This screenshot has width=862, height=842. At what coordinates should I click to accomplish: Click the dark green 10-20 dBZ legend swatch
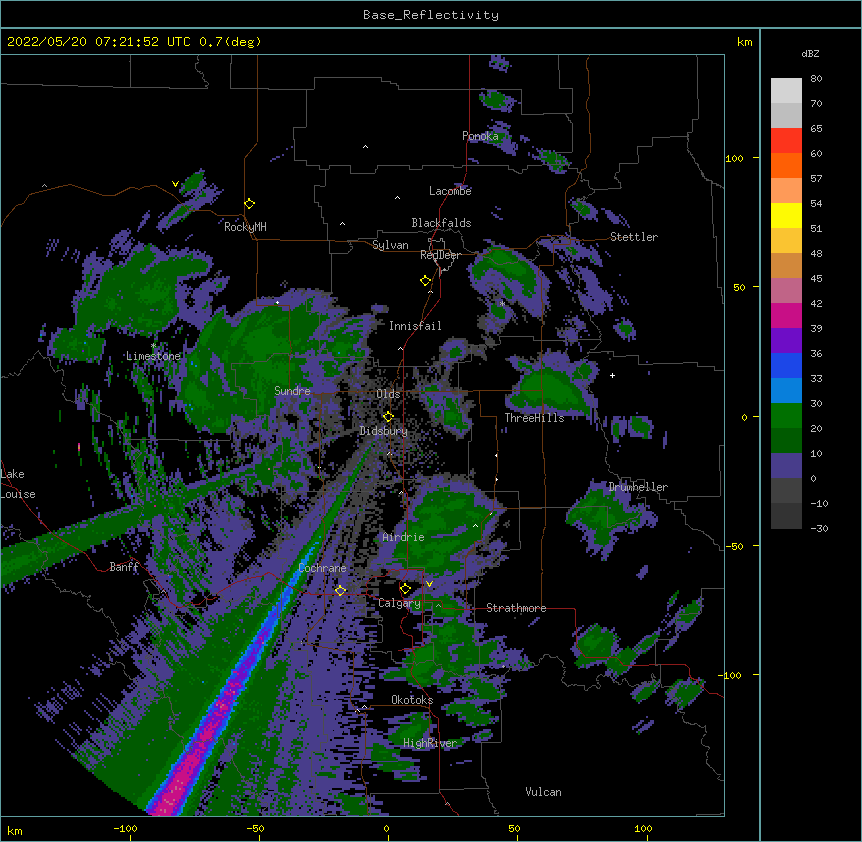tap(786, 441)
